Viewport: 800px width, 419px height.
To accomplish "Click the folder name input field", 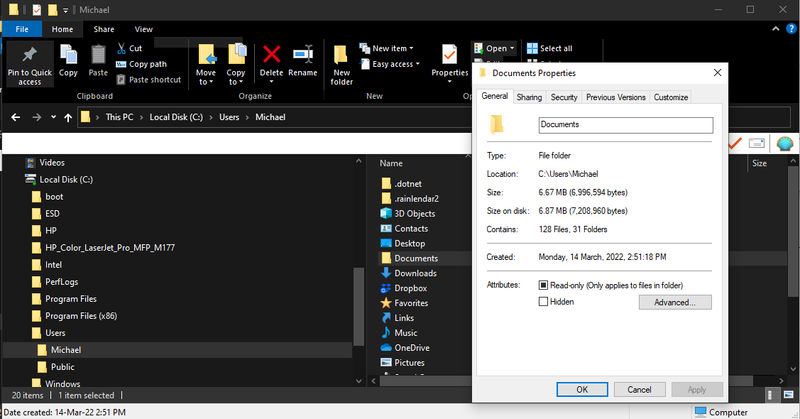I will click(624, 125).
